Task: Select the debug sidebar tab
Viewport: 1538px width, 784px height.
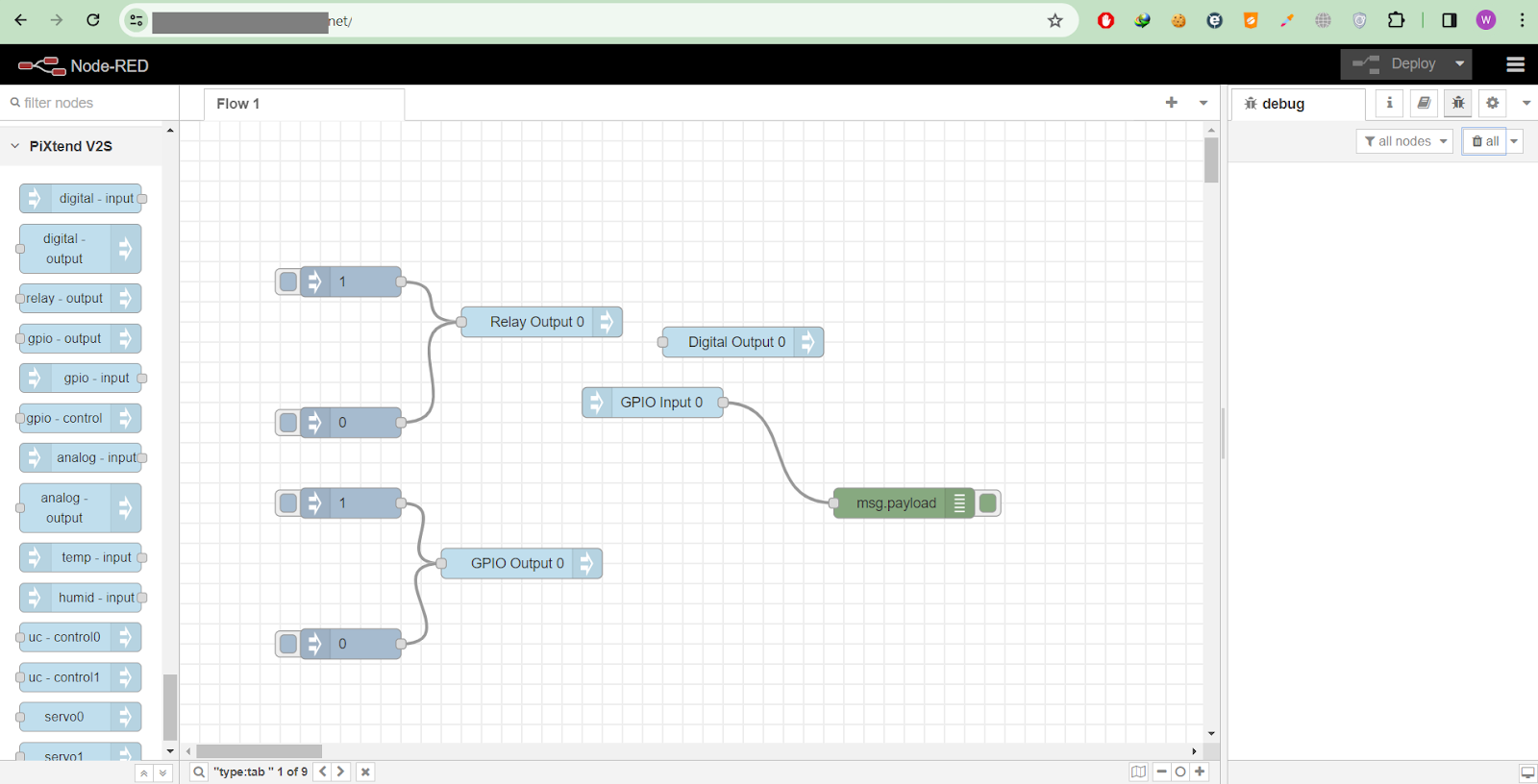Action: pyautogui.click(x=1297, y=104)
